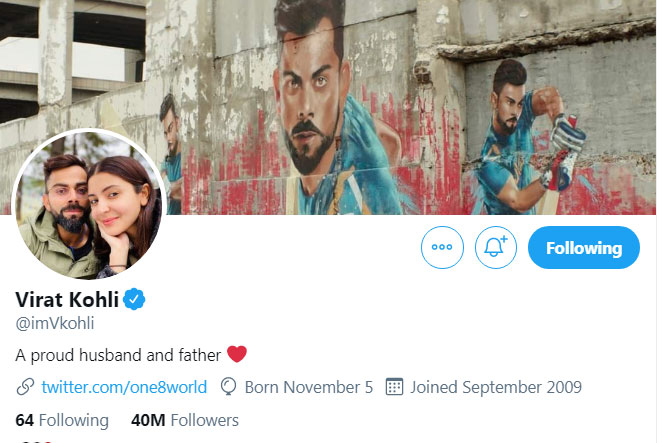
Task: Open the 40M Followers list
Action: [x=185, y=420]
